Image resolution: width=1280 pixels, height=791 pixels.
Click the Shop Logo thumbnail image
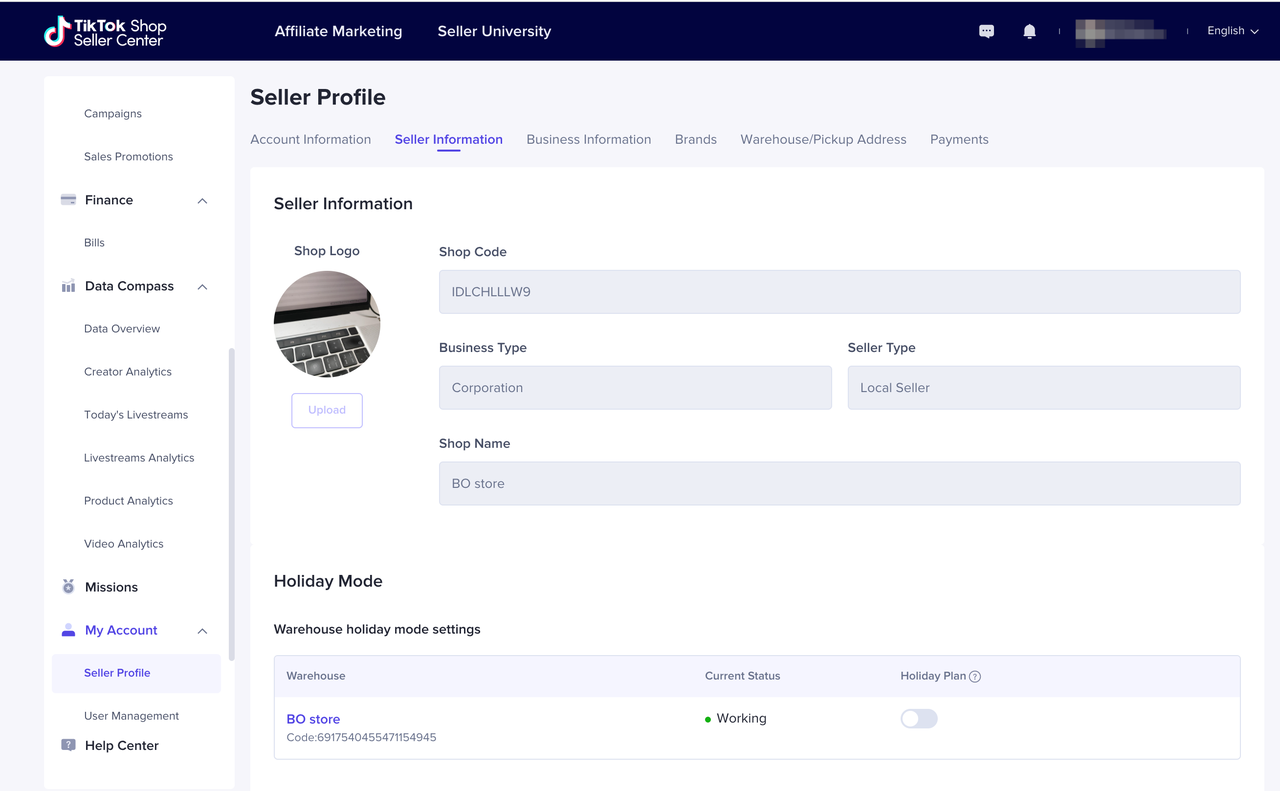click(327, 324)
